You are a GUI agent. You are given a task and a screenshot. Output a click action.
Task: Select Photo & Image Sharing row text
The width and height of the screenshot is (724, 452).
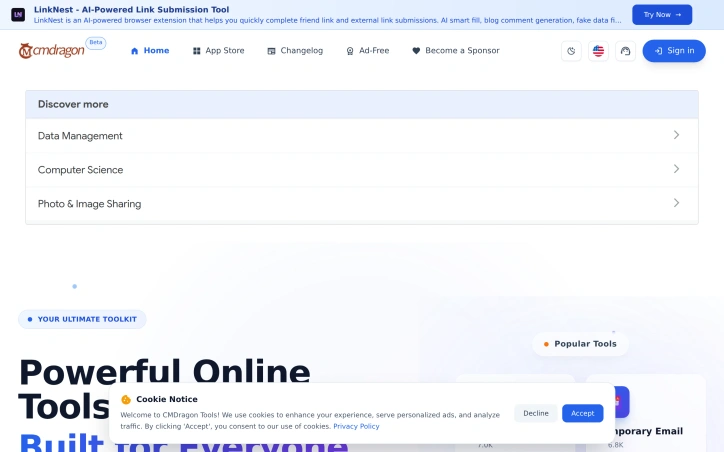pos(90,204)
